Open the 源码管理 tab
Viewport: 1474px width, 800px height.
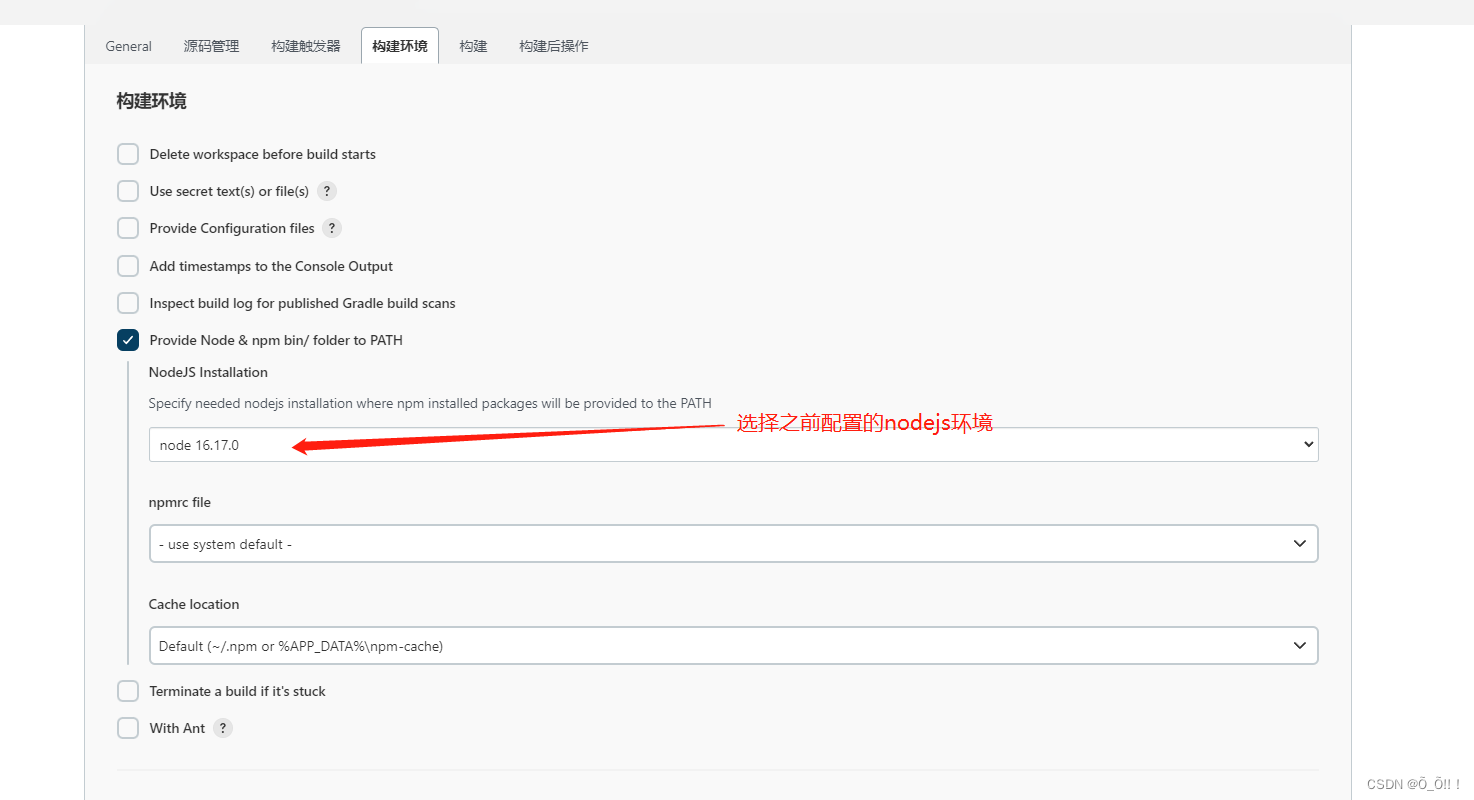click(x=212, y=46)
